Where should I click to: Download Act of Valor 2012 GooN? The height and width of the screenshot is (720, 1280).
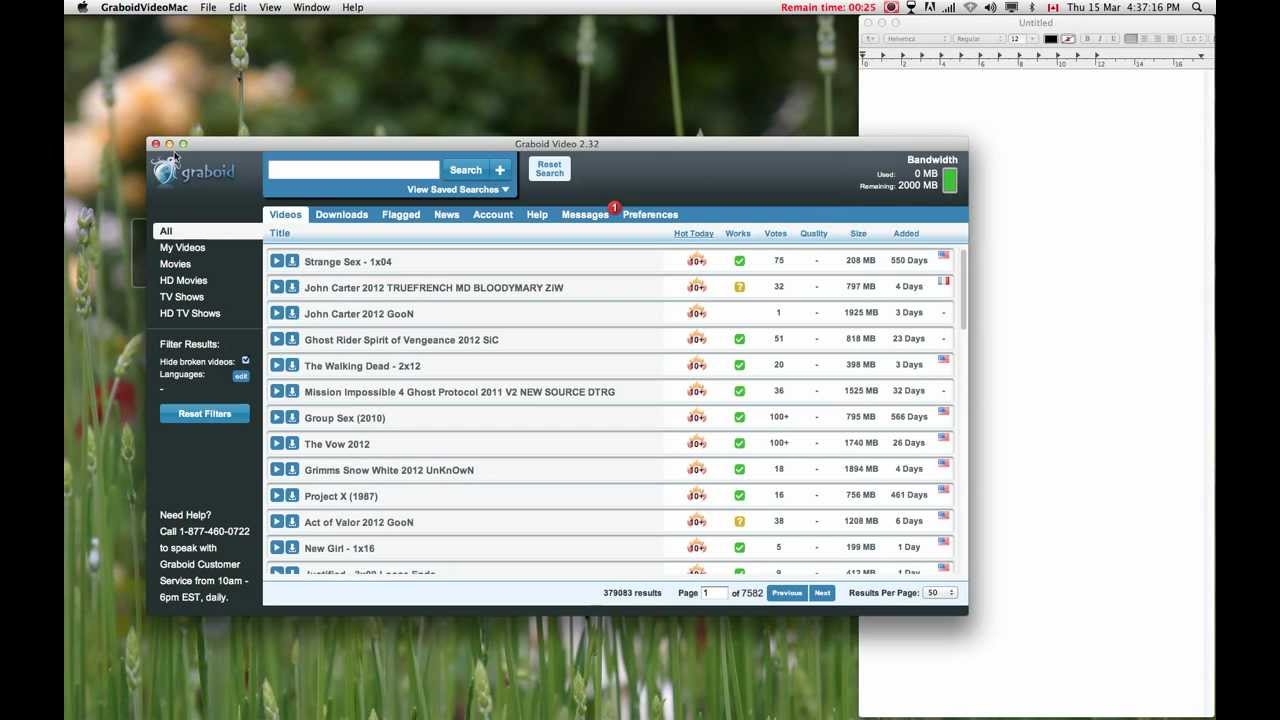click(x=292, y=521)
